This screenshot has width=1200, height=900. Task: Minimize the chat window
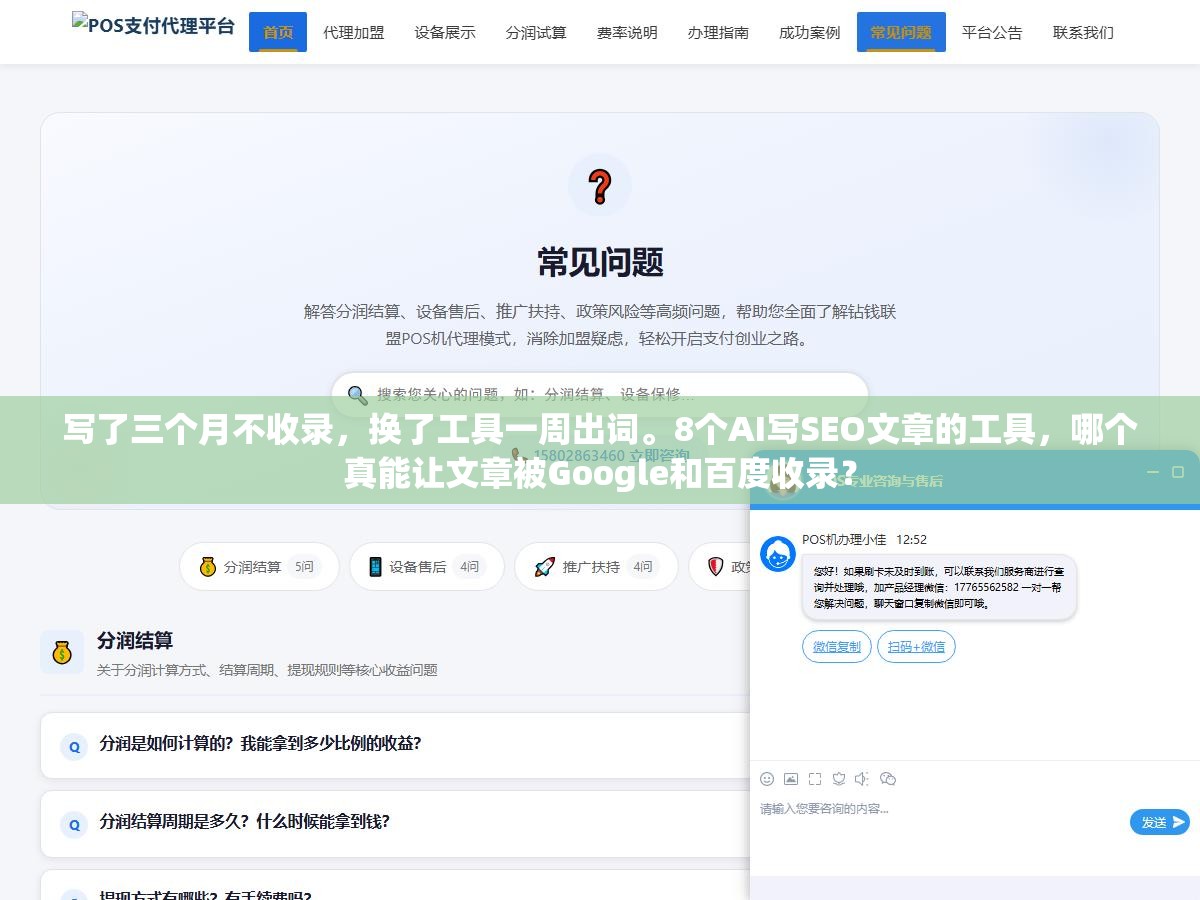[1152, 472]
